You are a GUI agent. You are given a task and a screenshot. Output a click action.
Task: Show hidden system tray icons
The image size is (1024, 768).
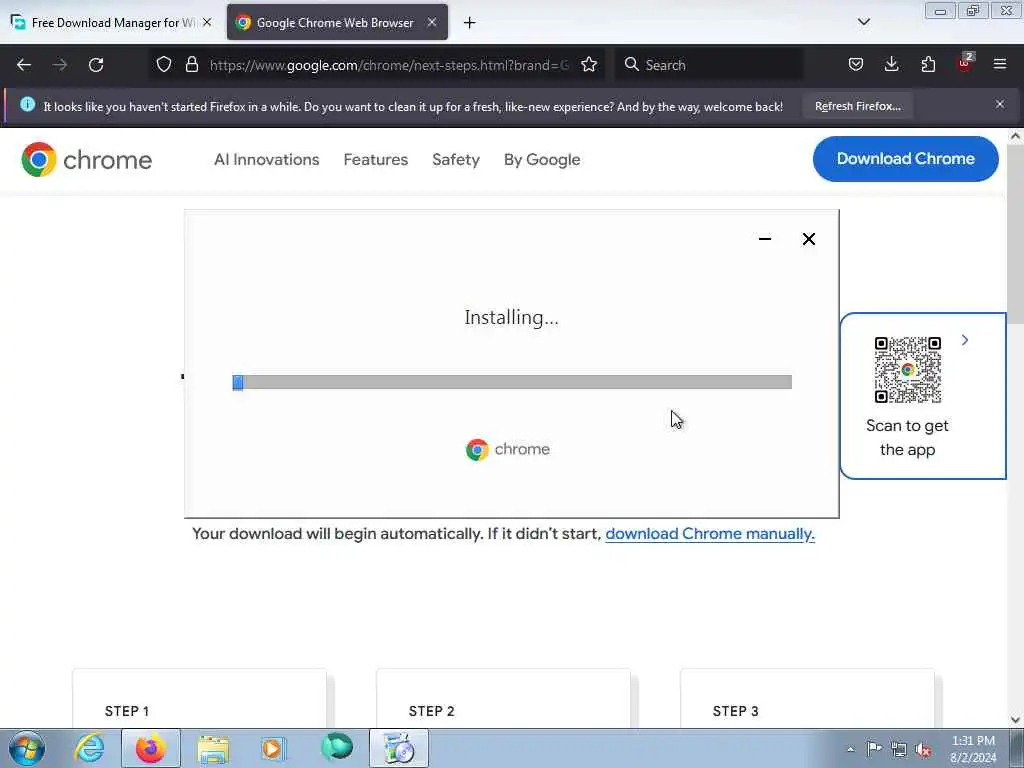click(850, 749)
